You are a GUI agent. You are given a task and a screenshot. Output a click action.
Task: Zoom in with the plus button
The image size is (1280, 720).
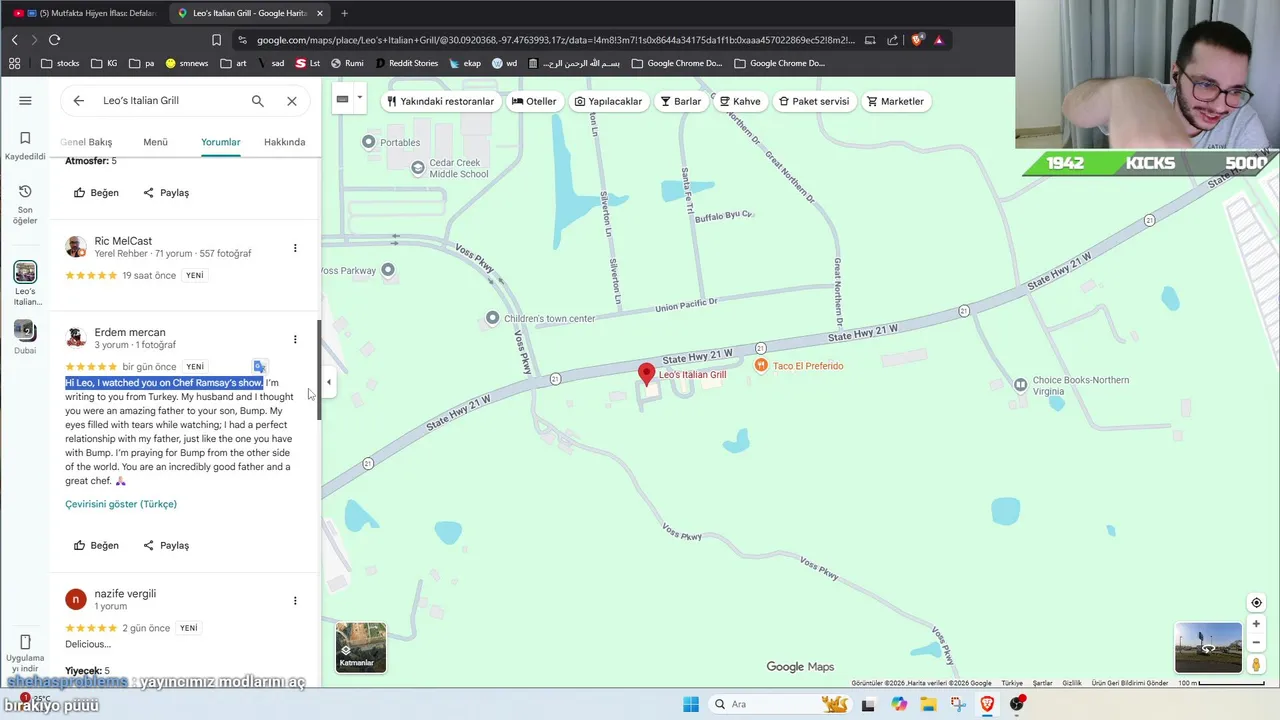coord(1256,624)
